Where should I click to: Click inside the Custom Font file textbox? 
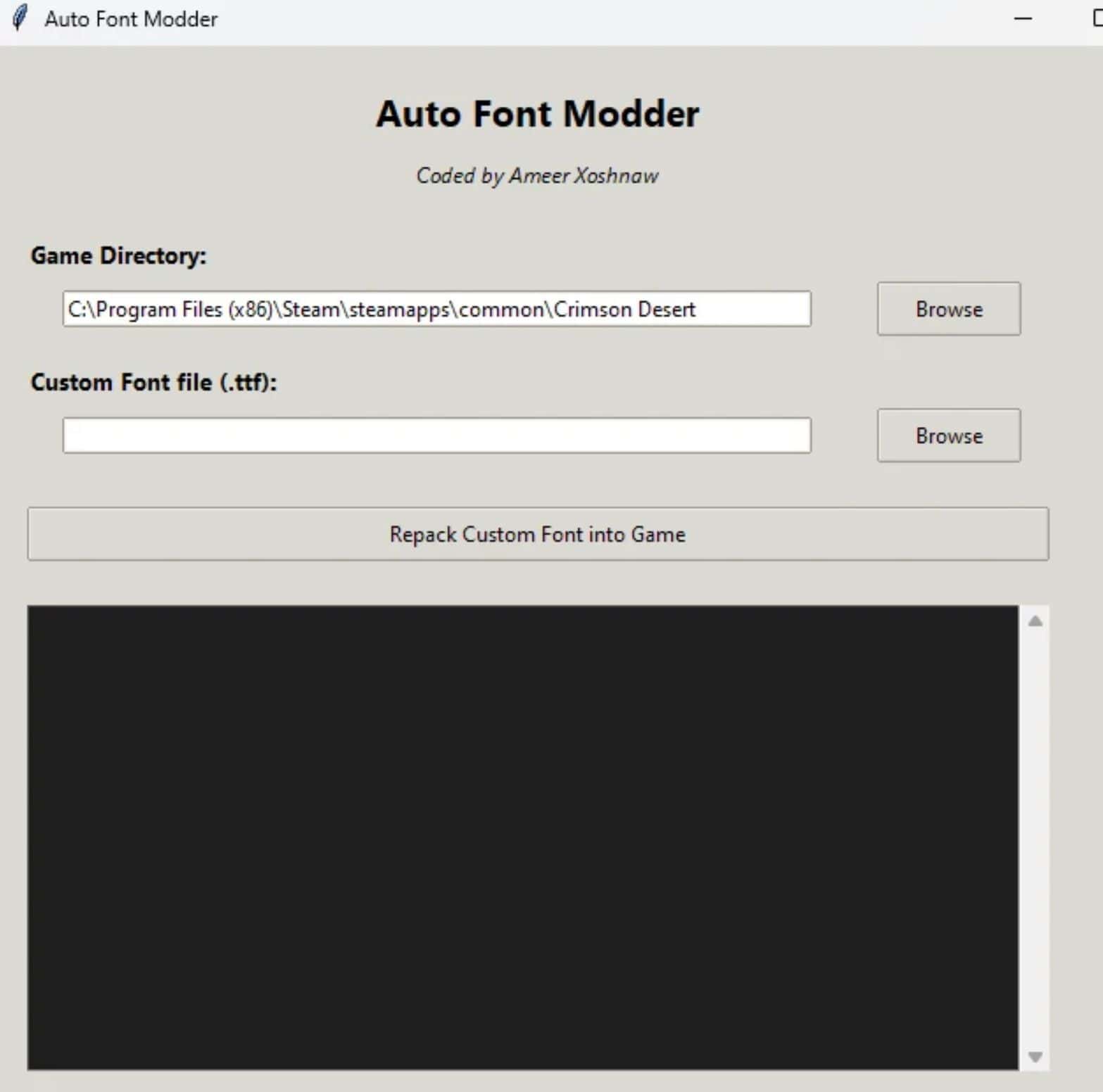coord(436,436)
